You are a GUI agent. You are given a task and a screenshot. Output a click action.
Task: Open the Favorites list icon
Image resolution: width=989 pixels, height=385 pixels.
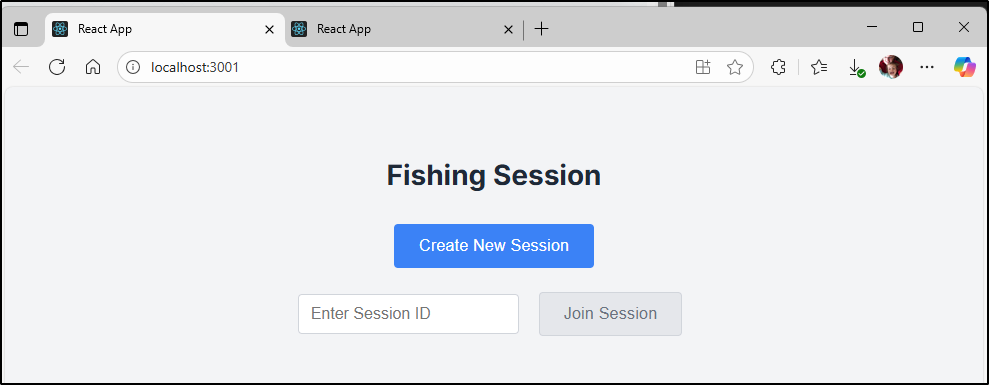(819, 67)
